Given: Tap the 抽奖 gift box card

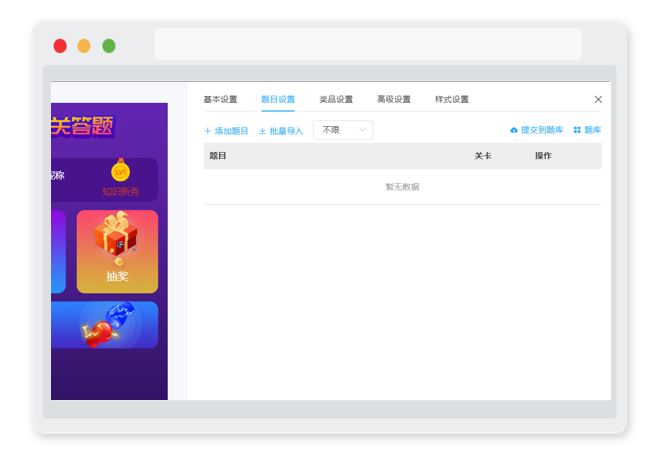Looking at the screenshot, I should coord(117,252).
